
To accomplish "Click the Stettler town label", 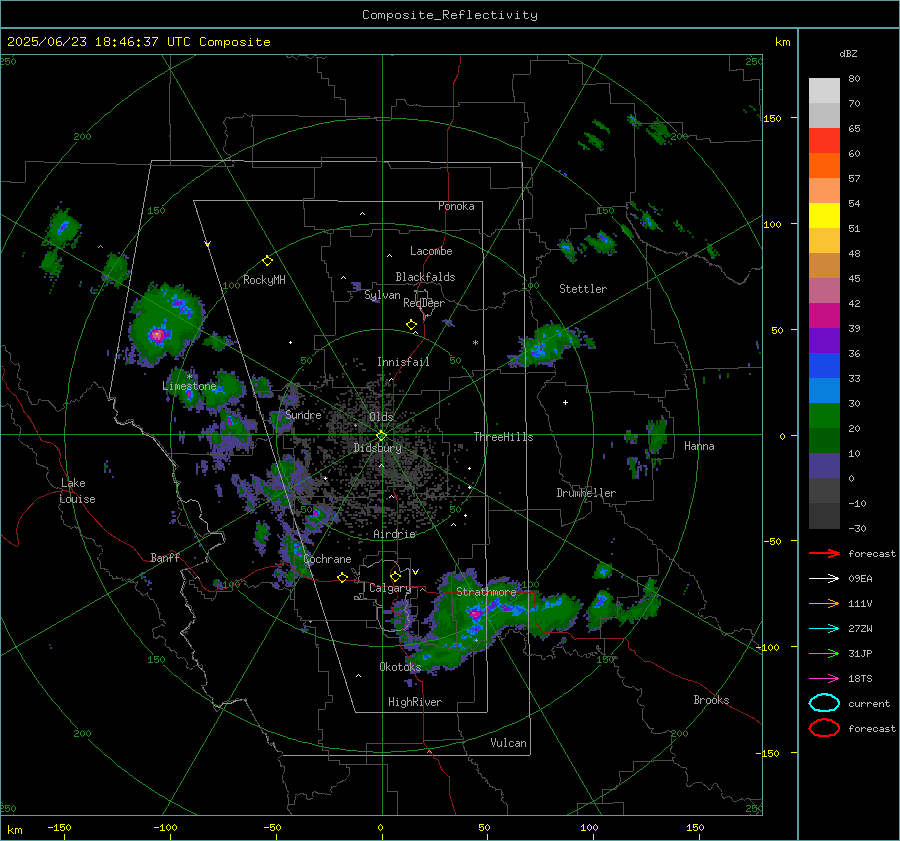I will click(583, 289).
